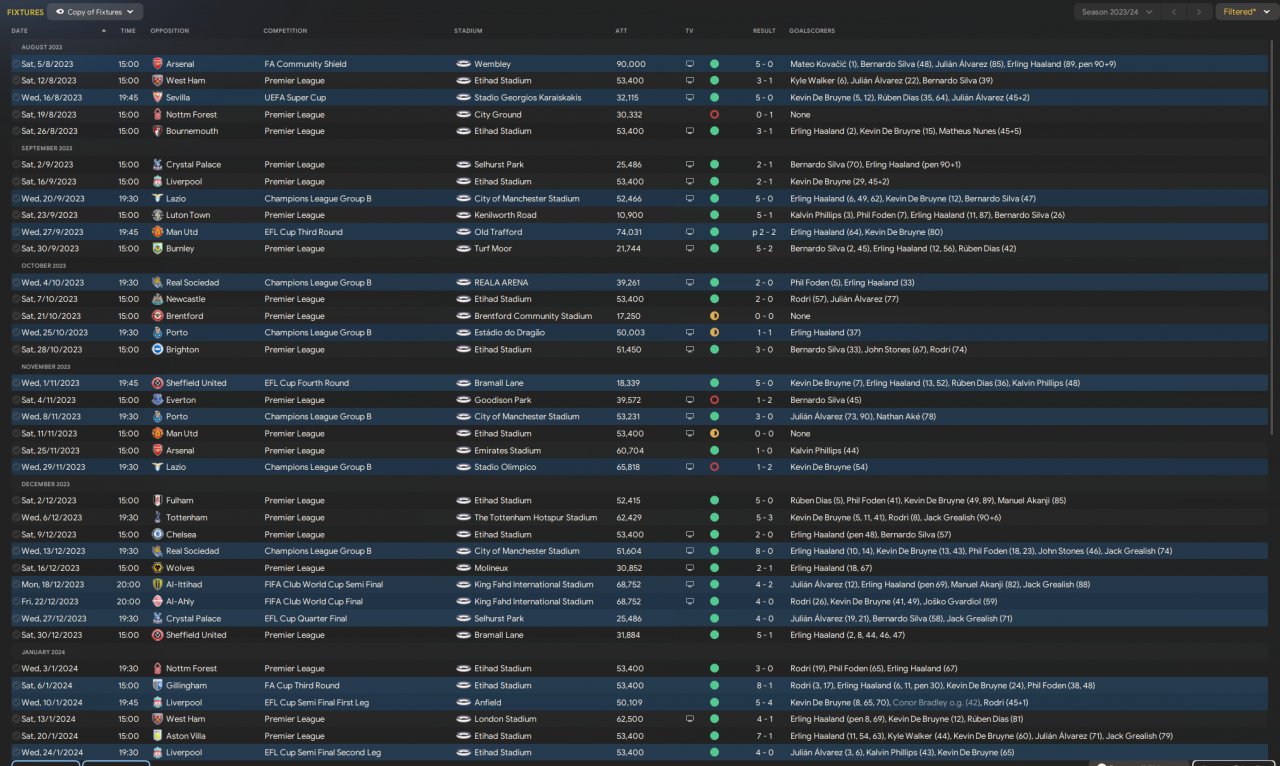Sort by the Result column header
The height and width of the screenshot is (766, 1280).
(x=764, y=31)
